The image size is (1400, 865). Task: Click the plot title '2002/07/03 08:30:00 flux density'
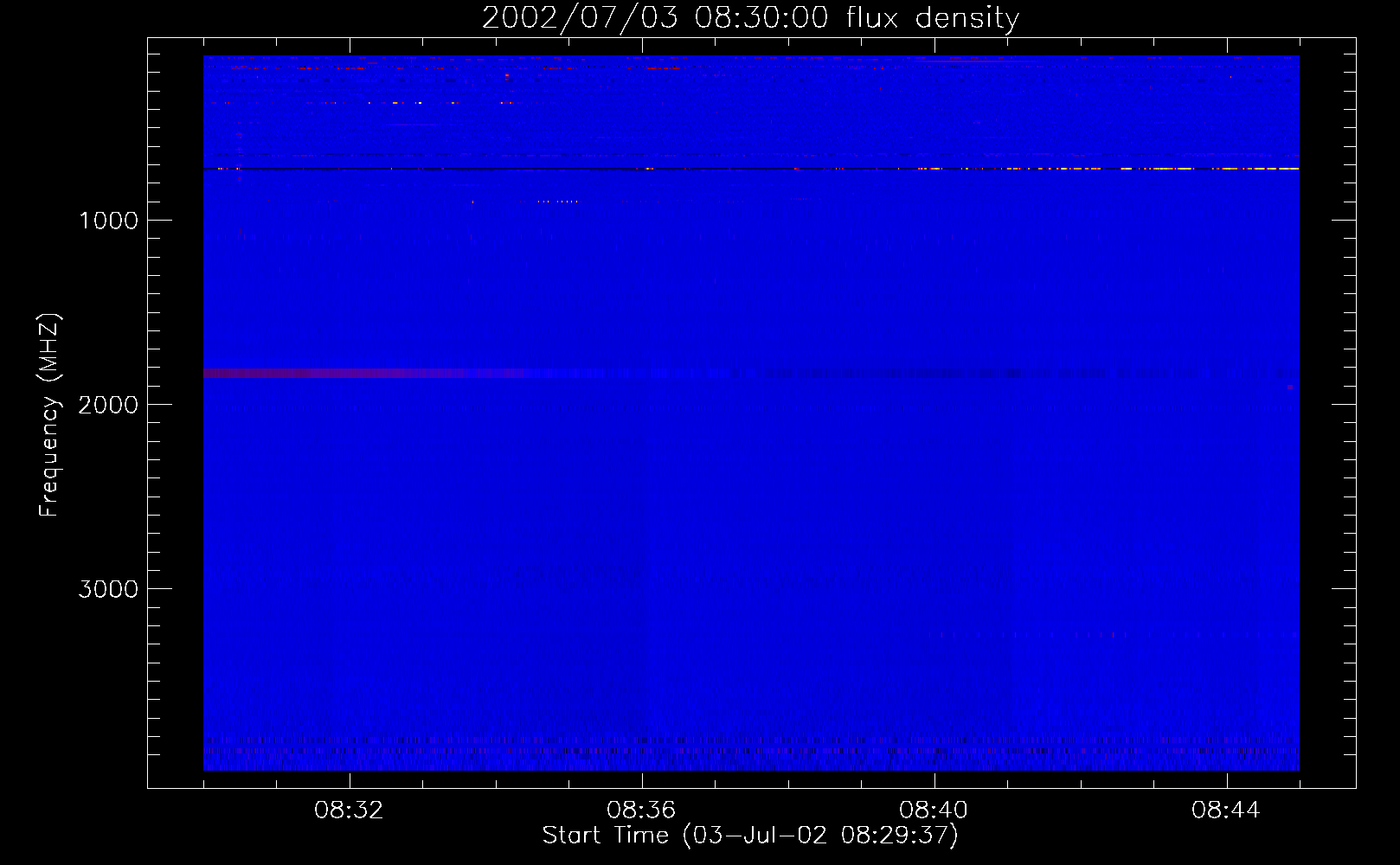(x=750, y=18)
